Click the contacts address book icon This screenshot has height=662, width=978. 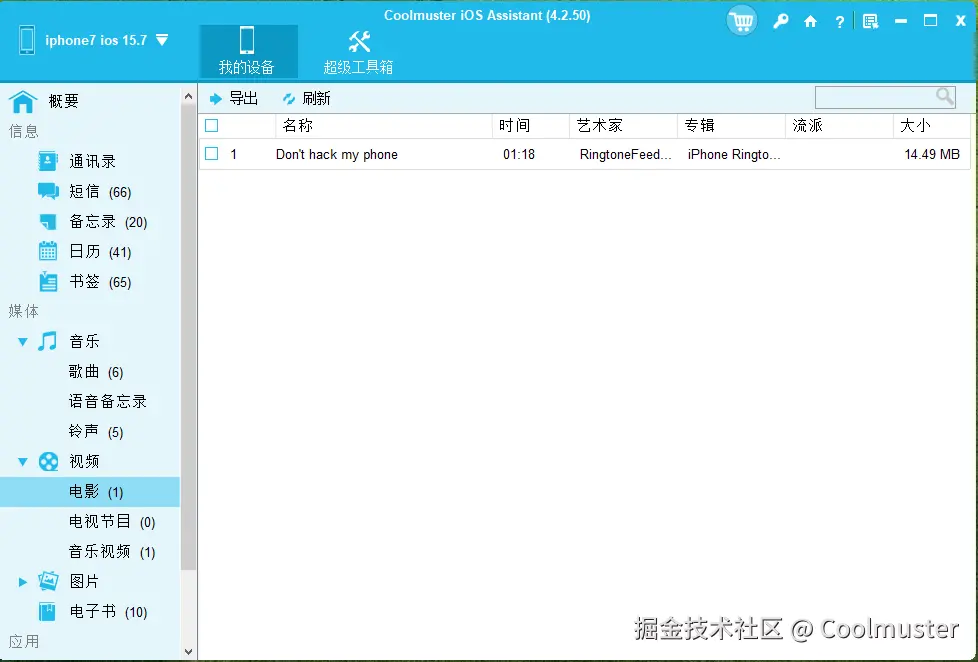48,161
